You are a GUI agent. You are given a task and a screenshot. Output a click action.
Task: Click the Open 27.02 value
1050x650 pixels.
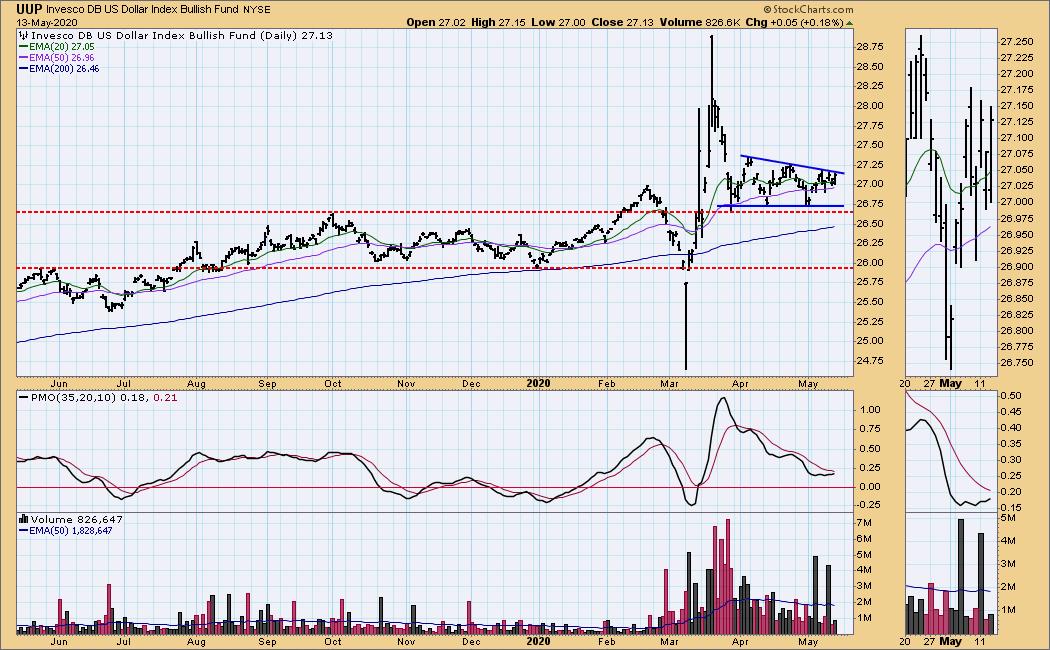[435, 22]
